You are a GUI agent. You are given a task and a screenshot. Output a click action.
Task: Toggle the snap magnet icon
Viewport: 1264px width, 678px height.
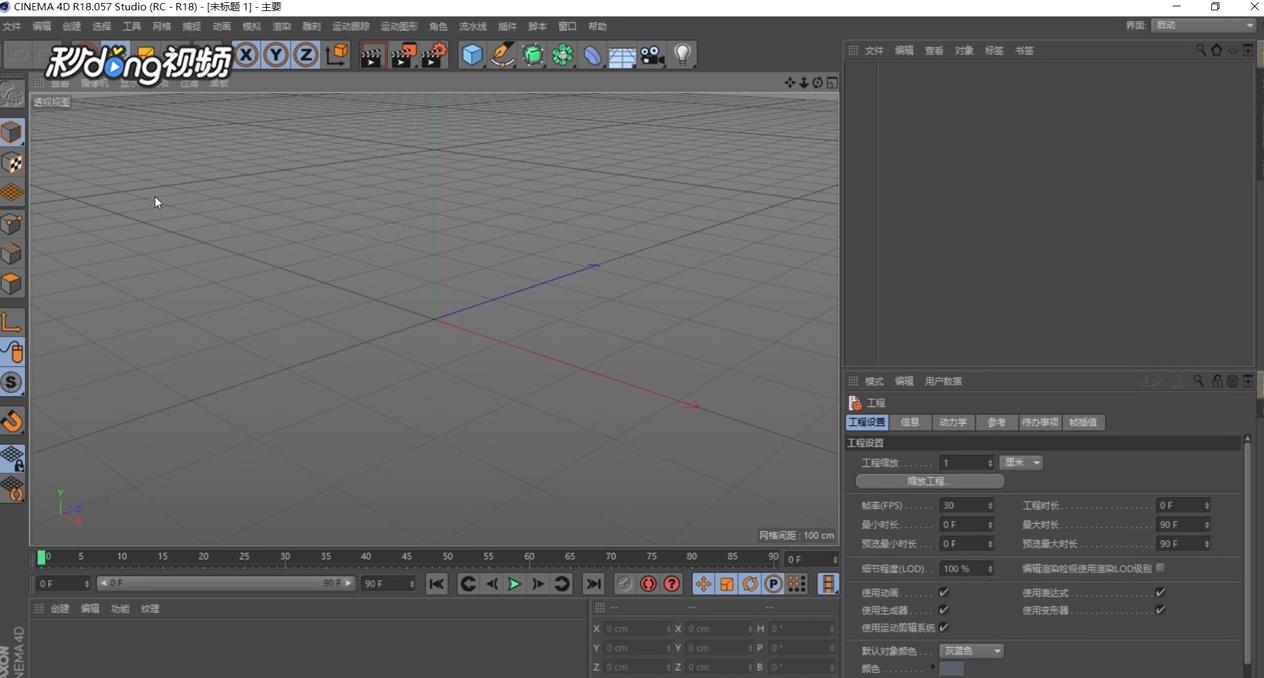tap(12, 420)
